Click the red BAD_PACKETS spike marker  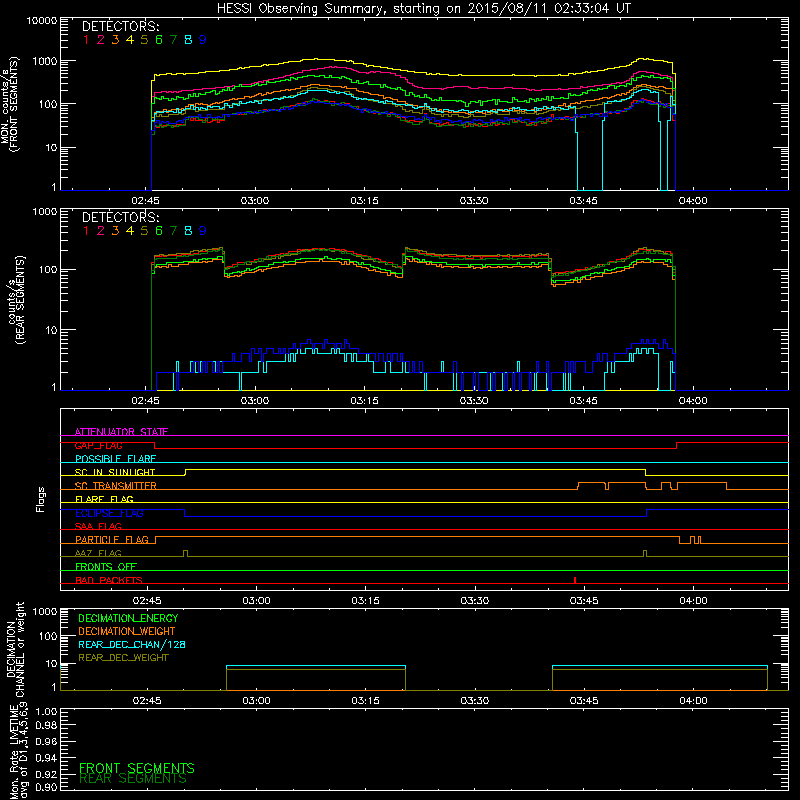pos(575,580)
